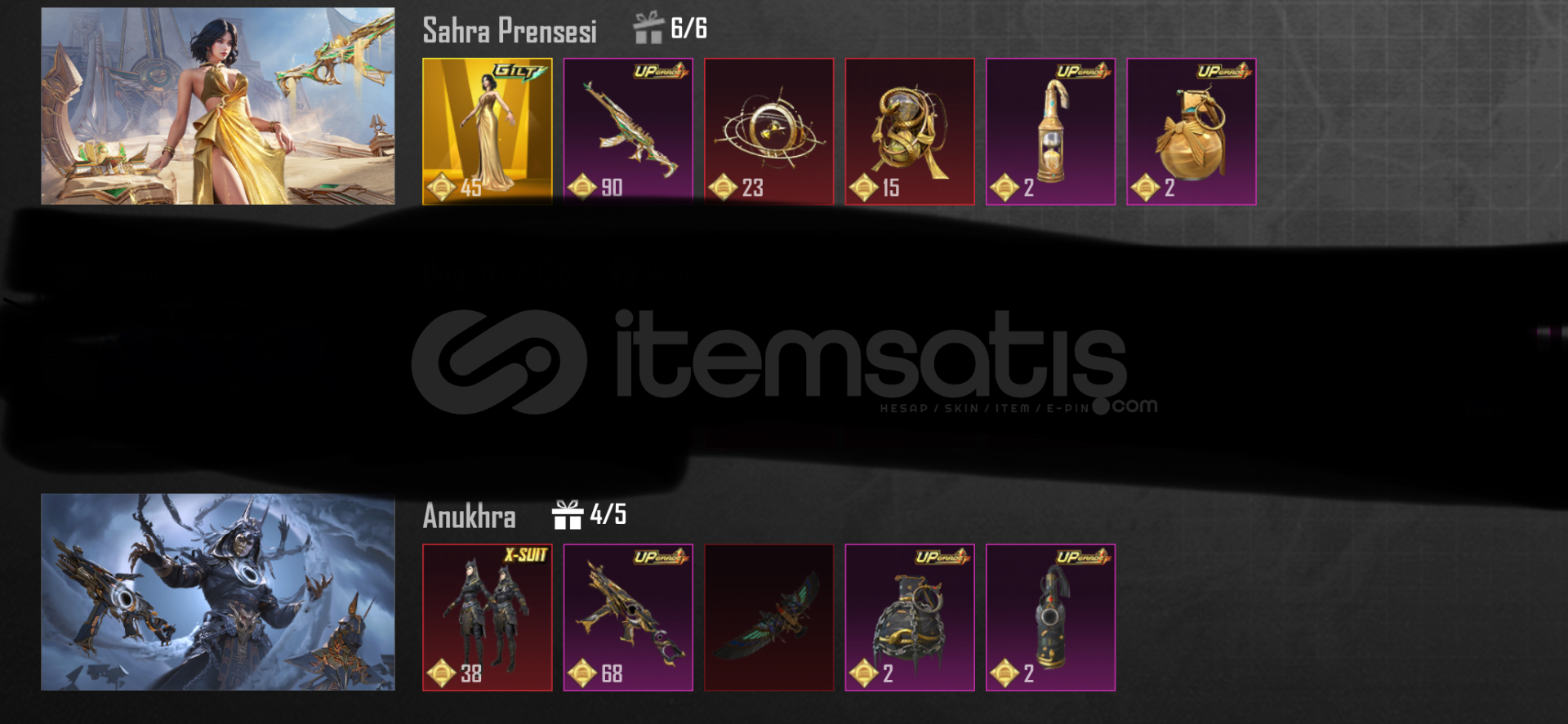Screen dimensions: 1568x724
Task: Open the Sahra Prensesi rifle skin costing 90
Action: (x=628, y=131)
